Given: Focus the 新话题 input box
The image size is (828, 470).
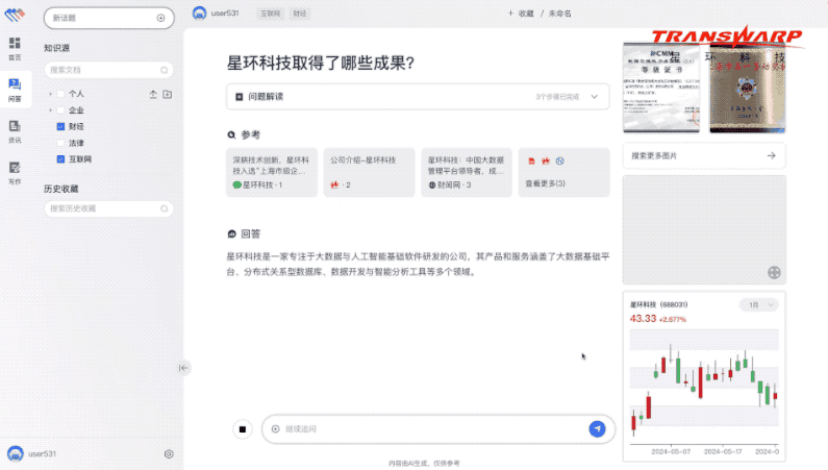Looking at the screenshot, I should 109,18.
